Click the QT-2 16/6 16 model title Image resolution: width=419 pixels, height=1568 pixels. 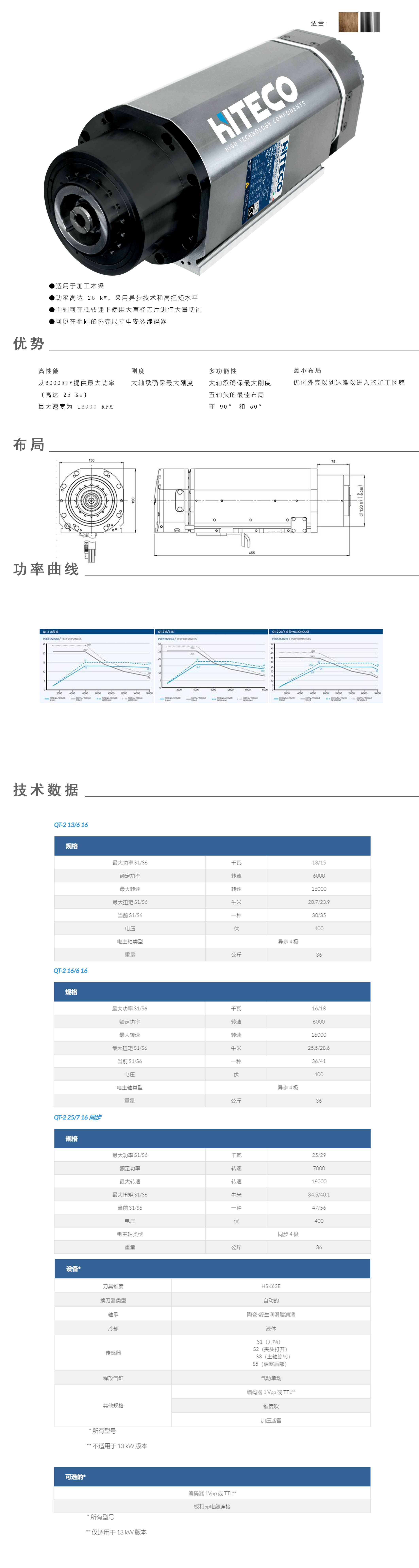click(x=71, y=971)
